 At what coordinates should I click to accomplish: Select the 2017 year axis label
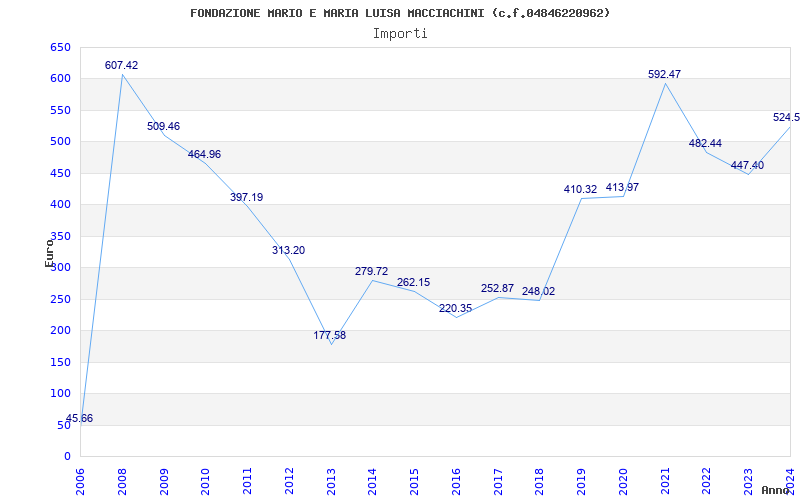(498, 481)
